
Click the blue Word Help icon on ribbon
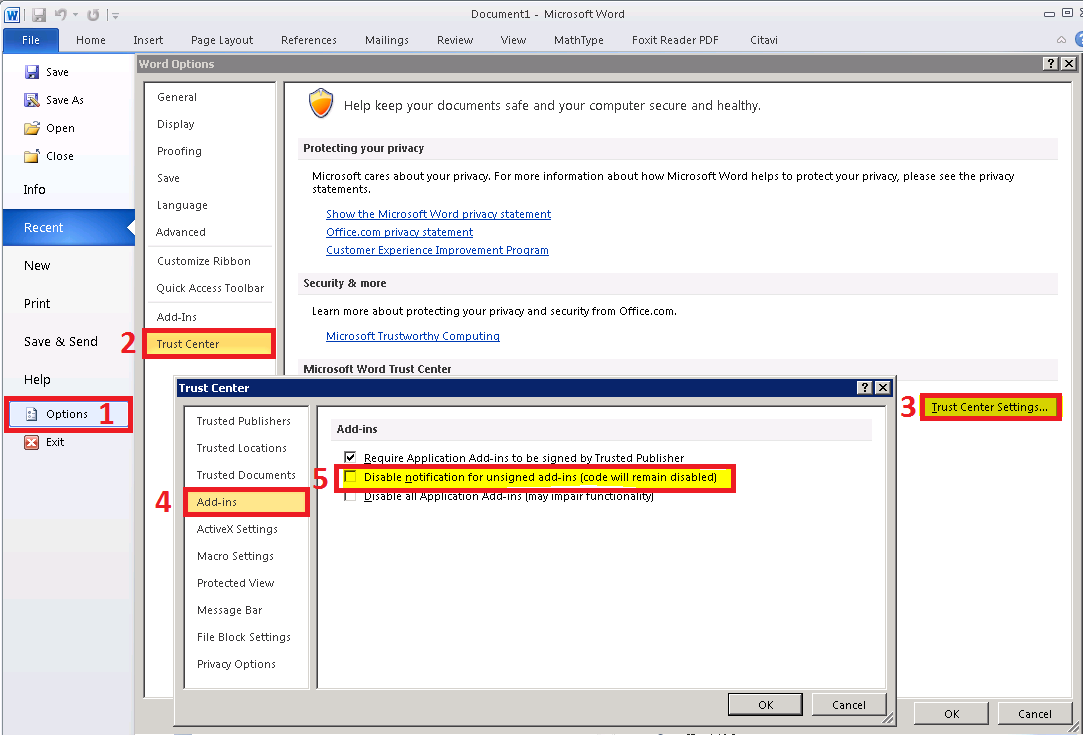click(1077, 40)
